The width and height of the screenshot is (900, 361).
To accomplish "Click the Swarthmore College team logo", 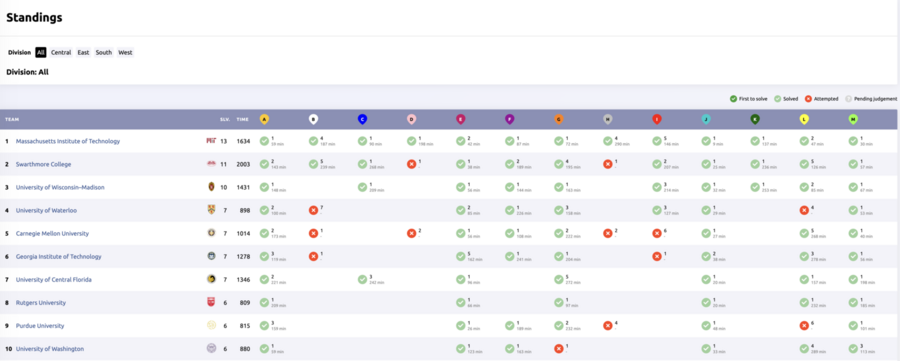I will tap(211, 164).
